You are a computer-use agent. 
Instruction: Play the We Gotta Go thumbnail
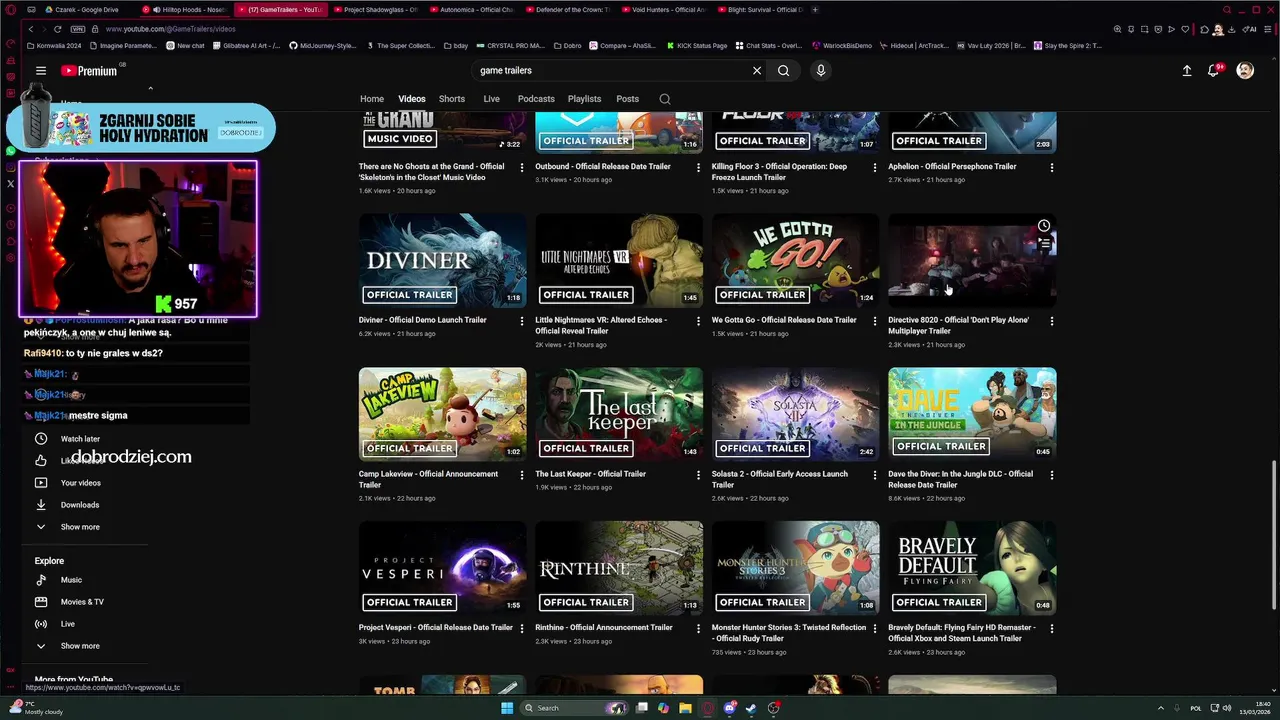click(796, 261)
